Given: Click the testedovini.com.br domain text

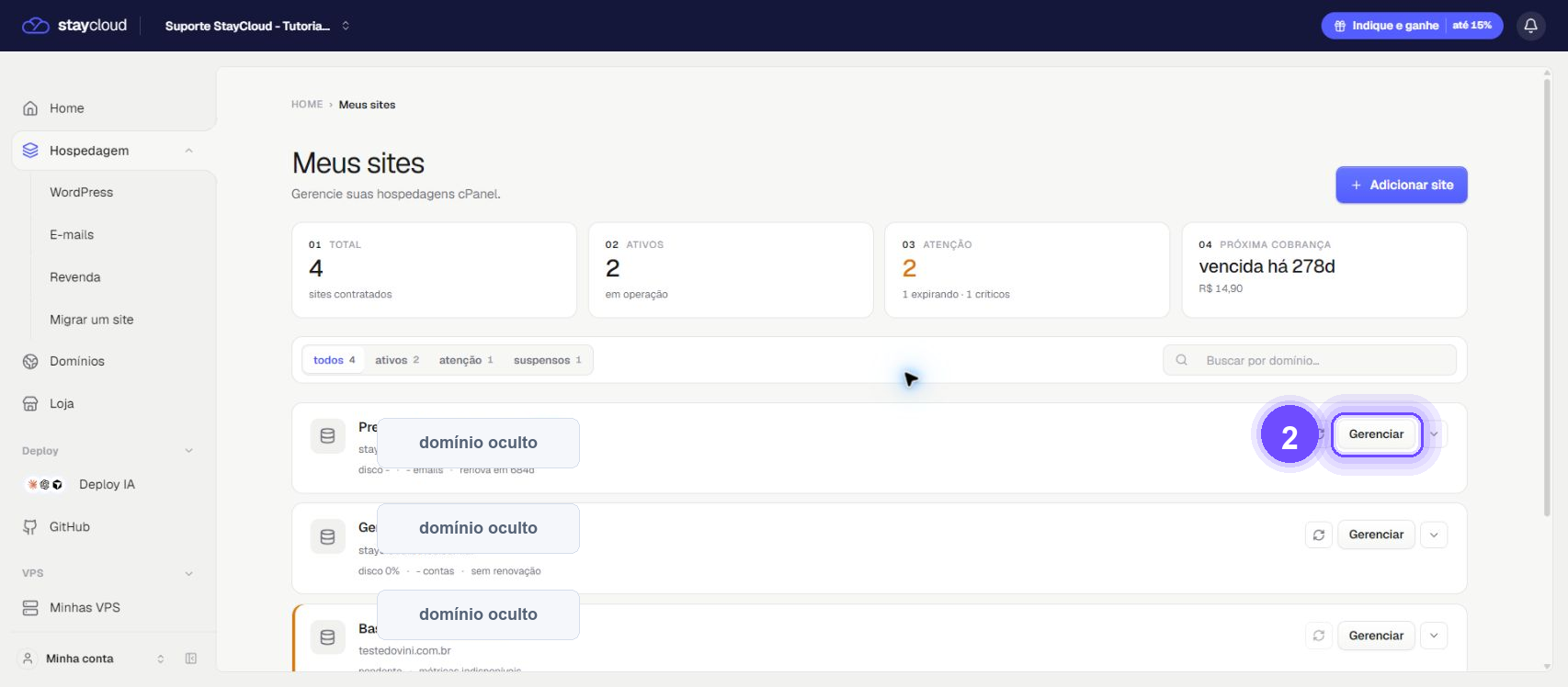Looking at the screenshot, I should (404, 651).
